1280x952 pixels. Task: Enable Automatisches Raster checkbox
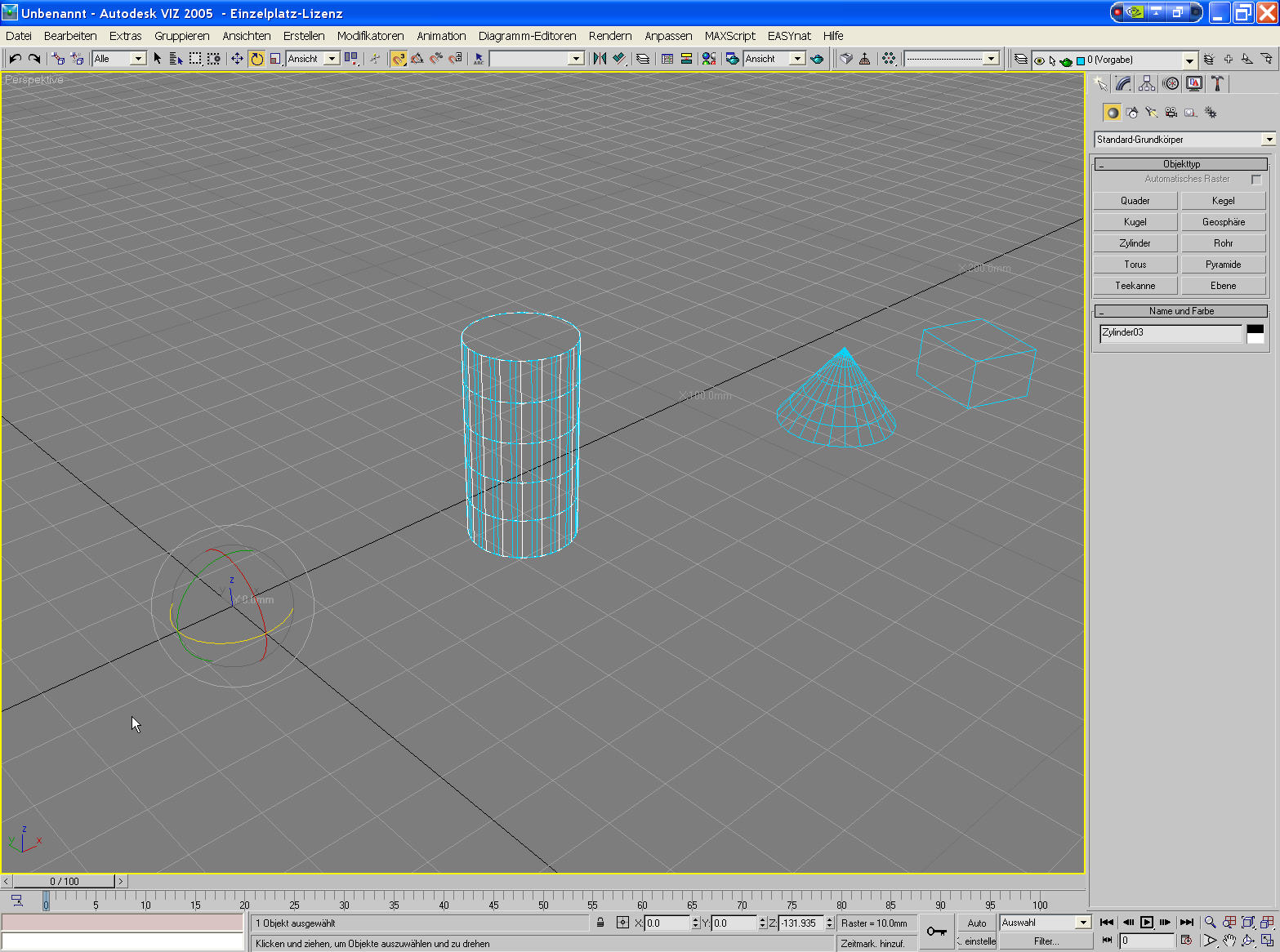coord(1256,180)
